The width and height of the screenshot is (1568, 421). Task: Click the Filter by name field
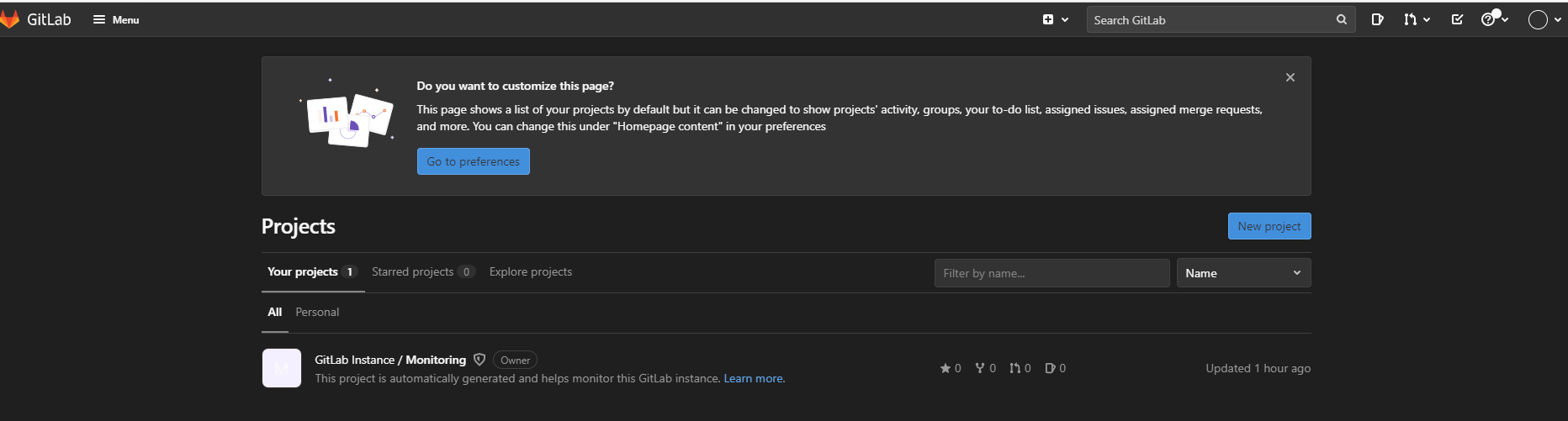1052,273
